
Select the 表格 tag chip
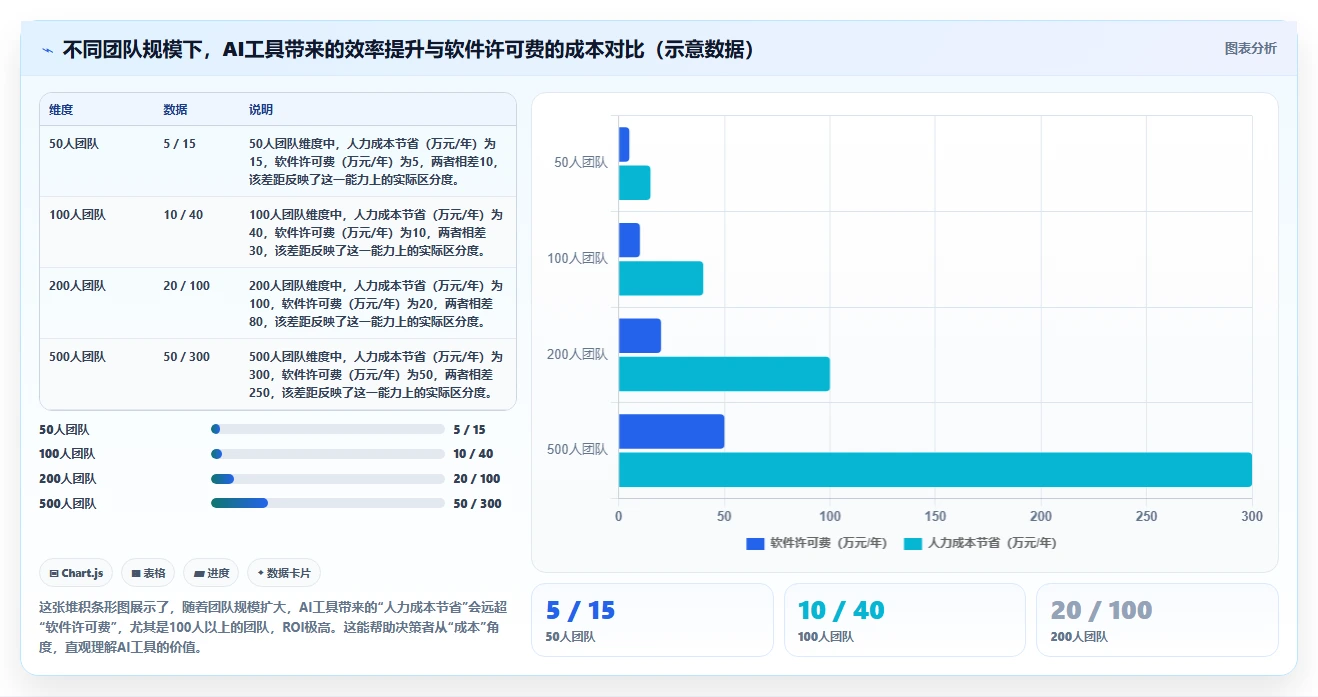click(148, 573)
